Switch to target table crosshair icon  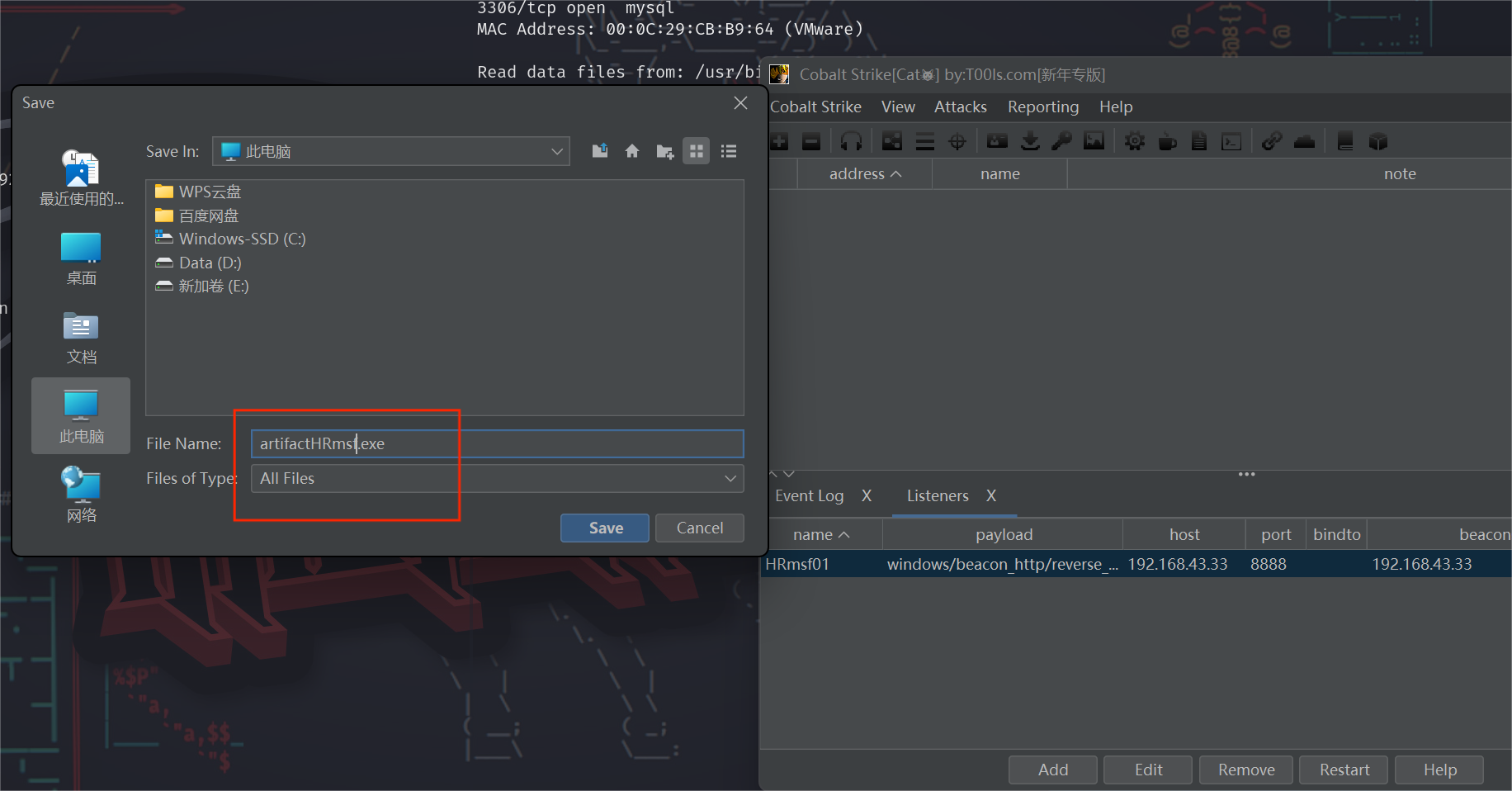coord(957,141)
